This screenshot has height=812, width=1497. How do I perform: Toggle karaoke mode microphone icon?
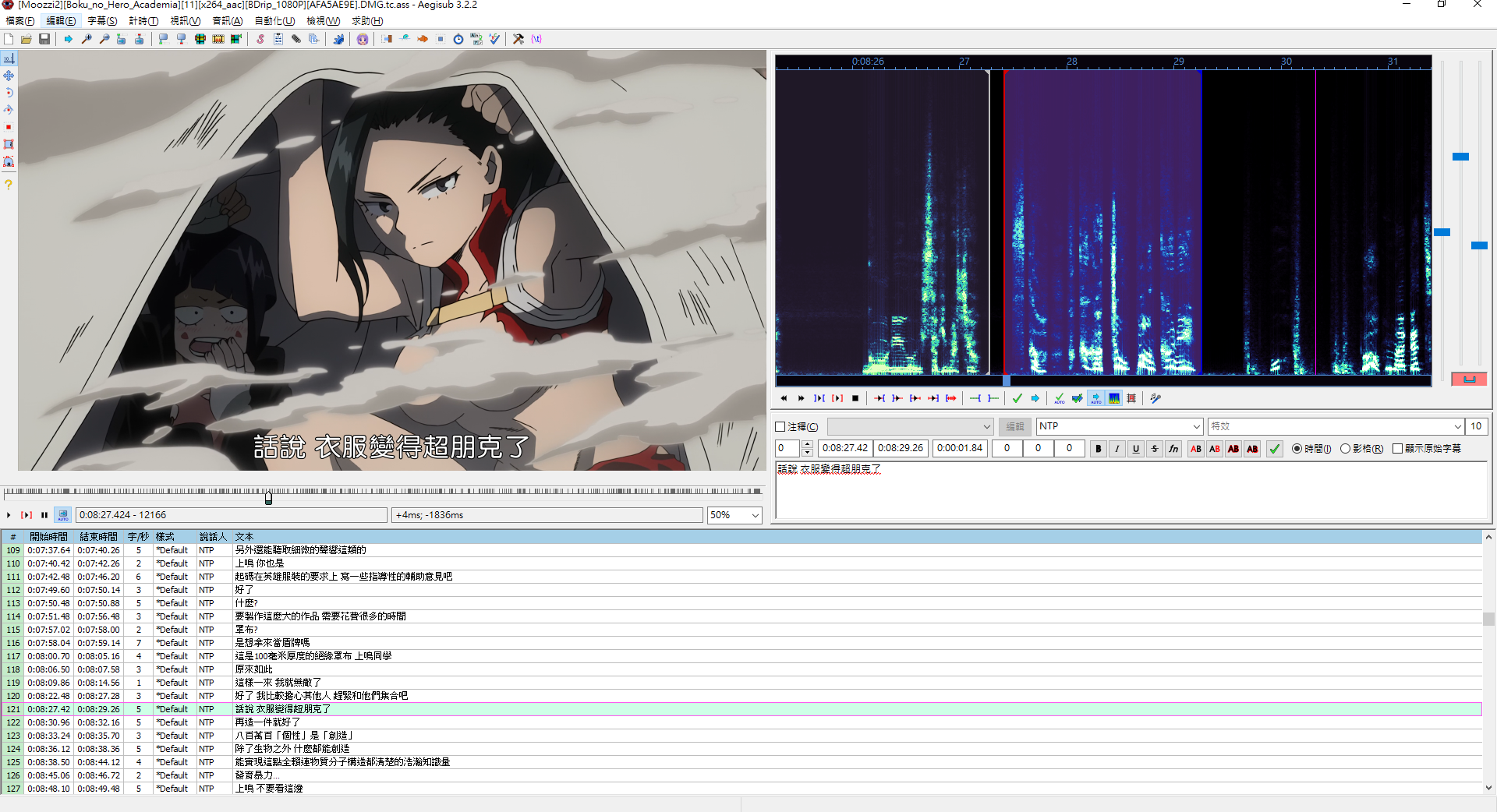coord(1155,398)
